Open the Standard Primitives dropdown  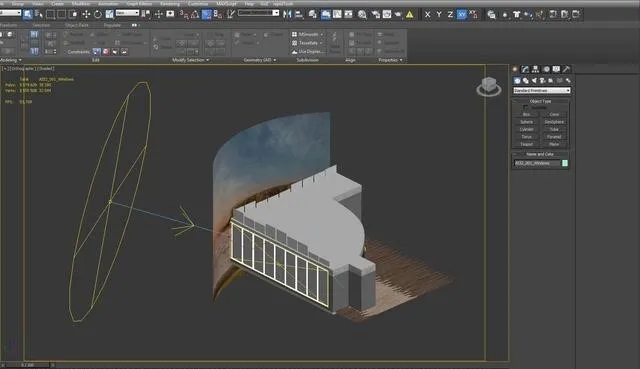pyautogui.click(x=542, y=90)
